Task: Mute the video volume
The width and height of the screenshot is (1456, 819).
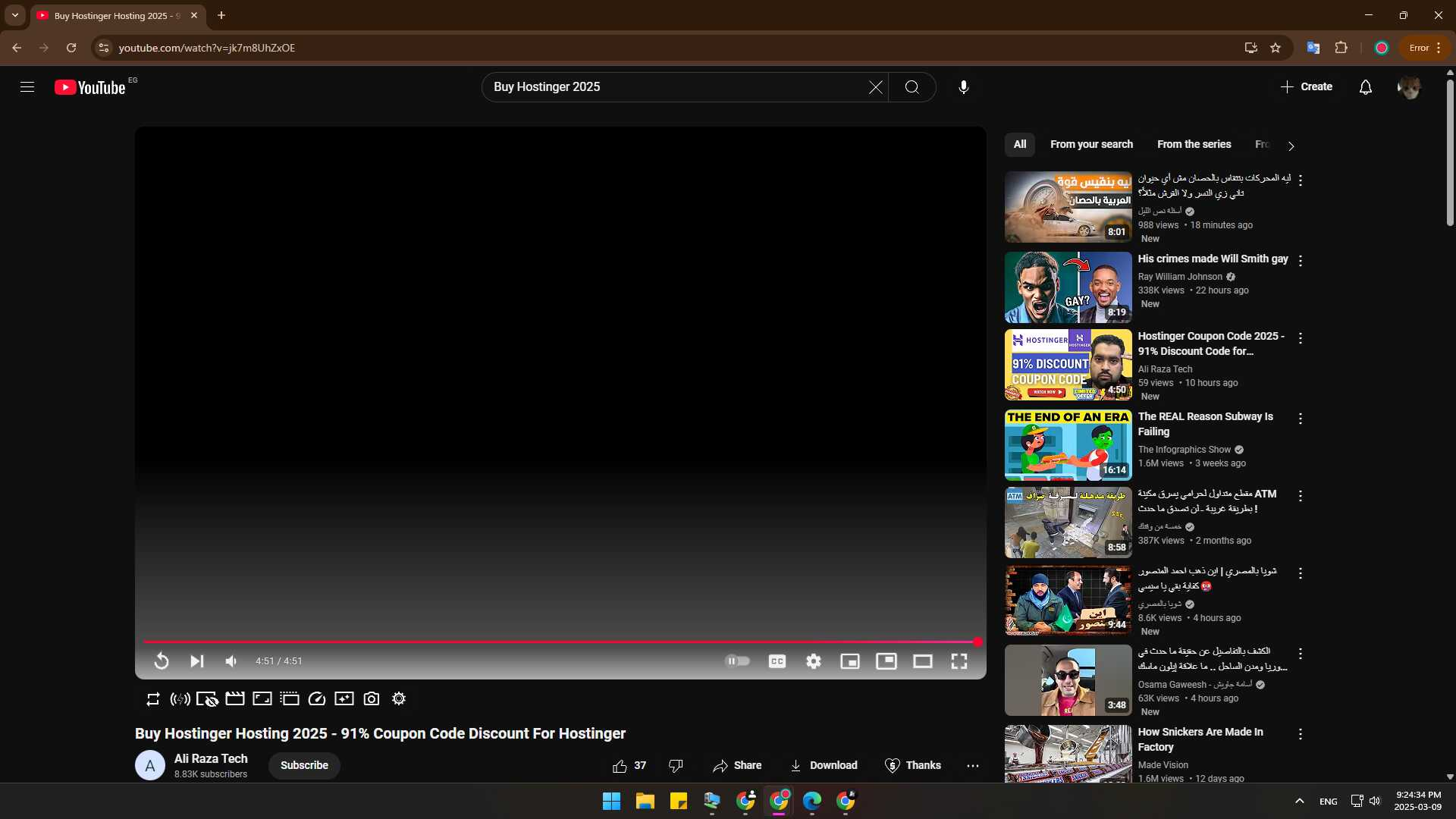Action: point(231,661)
